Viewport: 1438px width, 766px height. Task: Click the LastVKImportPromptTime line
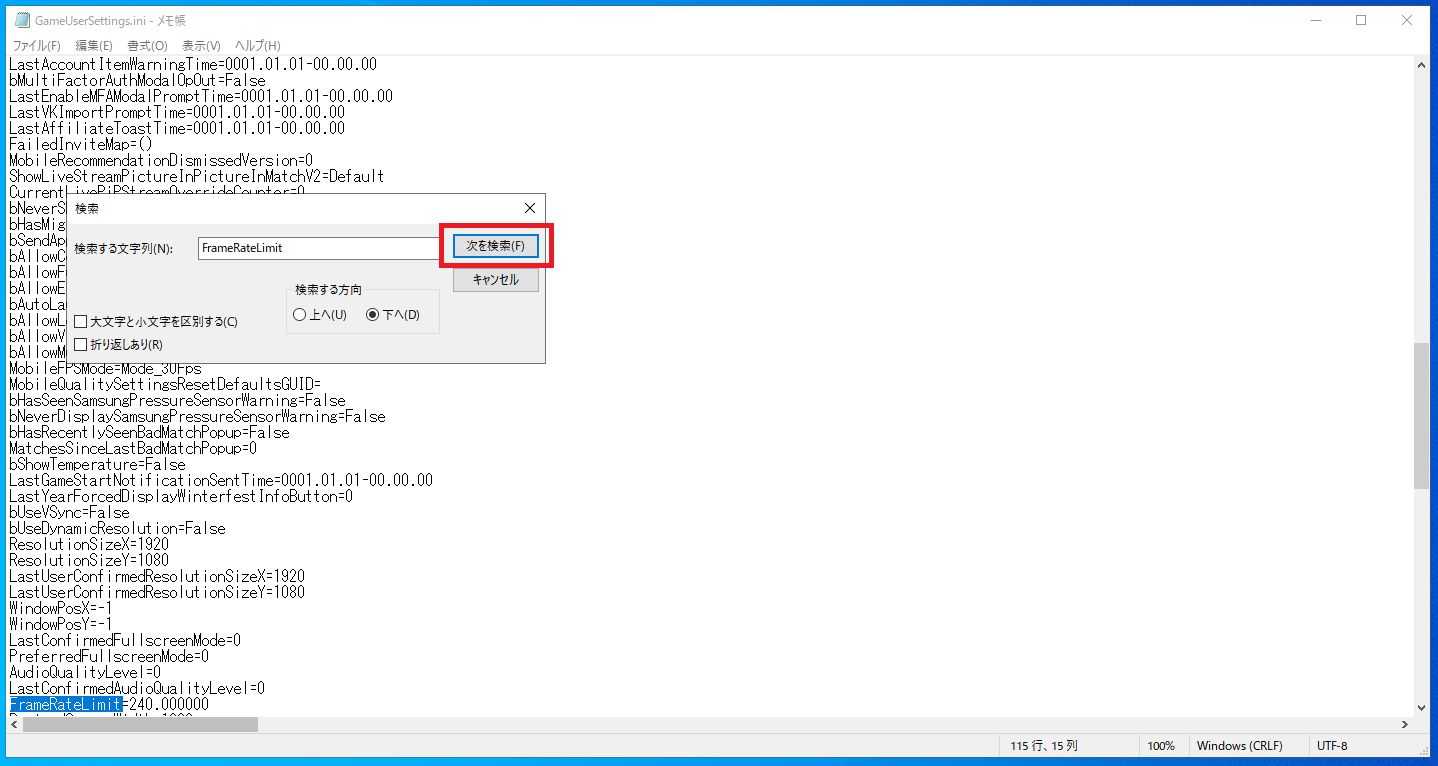177,112
